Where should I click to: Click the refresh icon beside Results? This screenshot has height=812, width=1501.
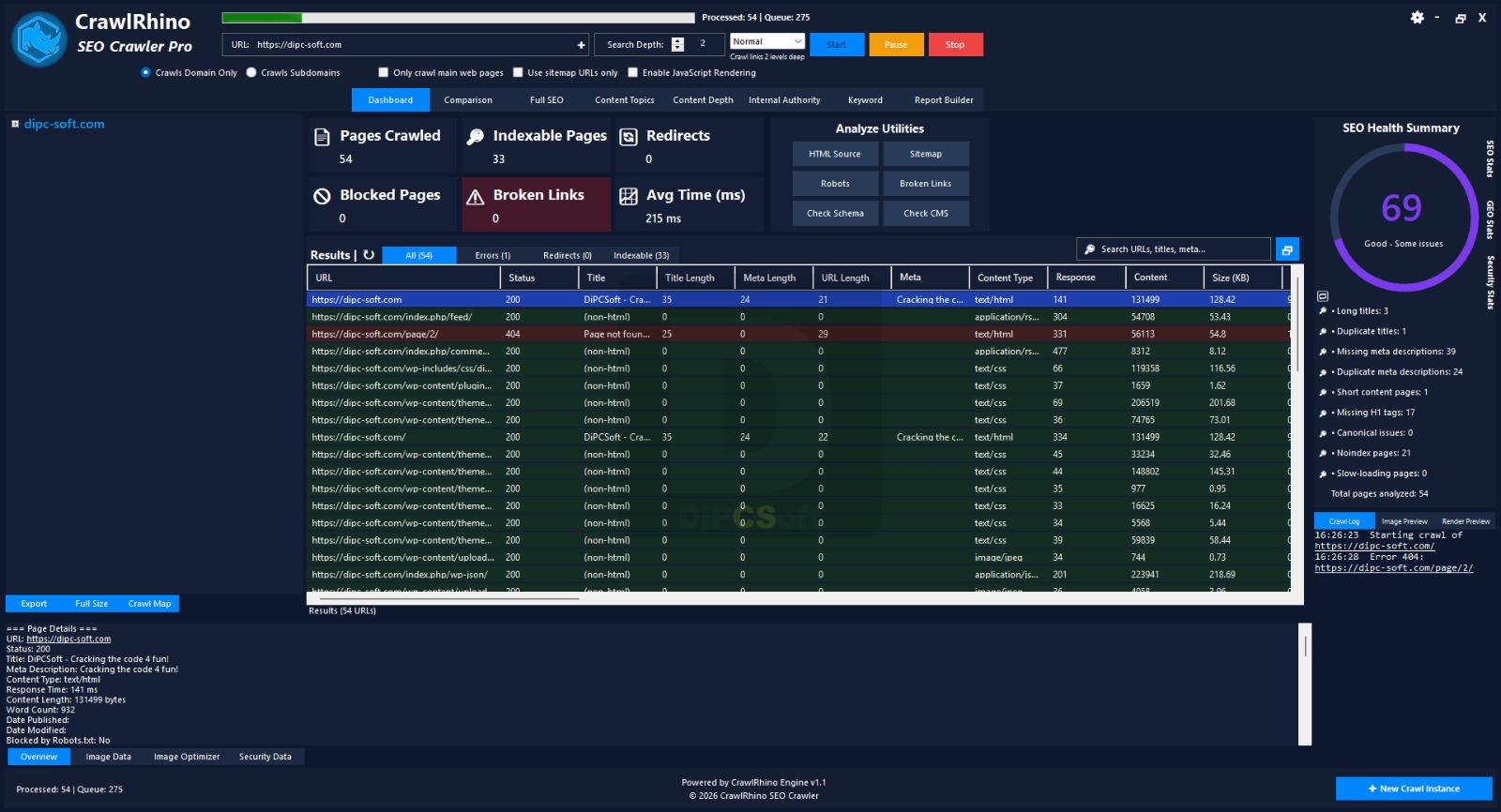[369, 255]
